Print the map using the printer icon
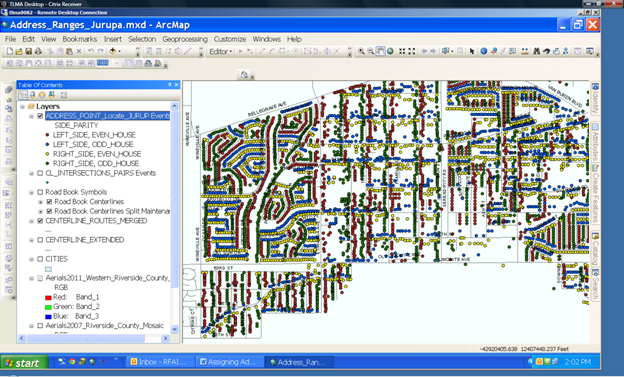This screenshot has height=377, width=624. [38, 51]
